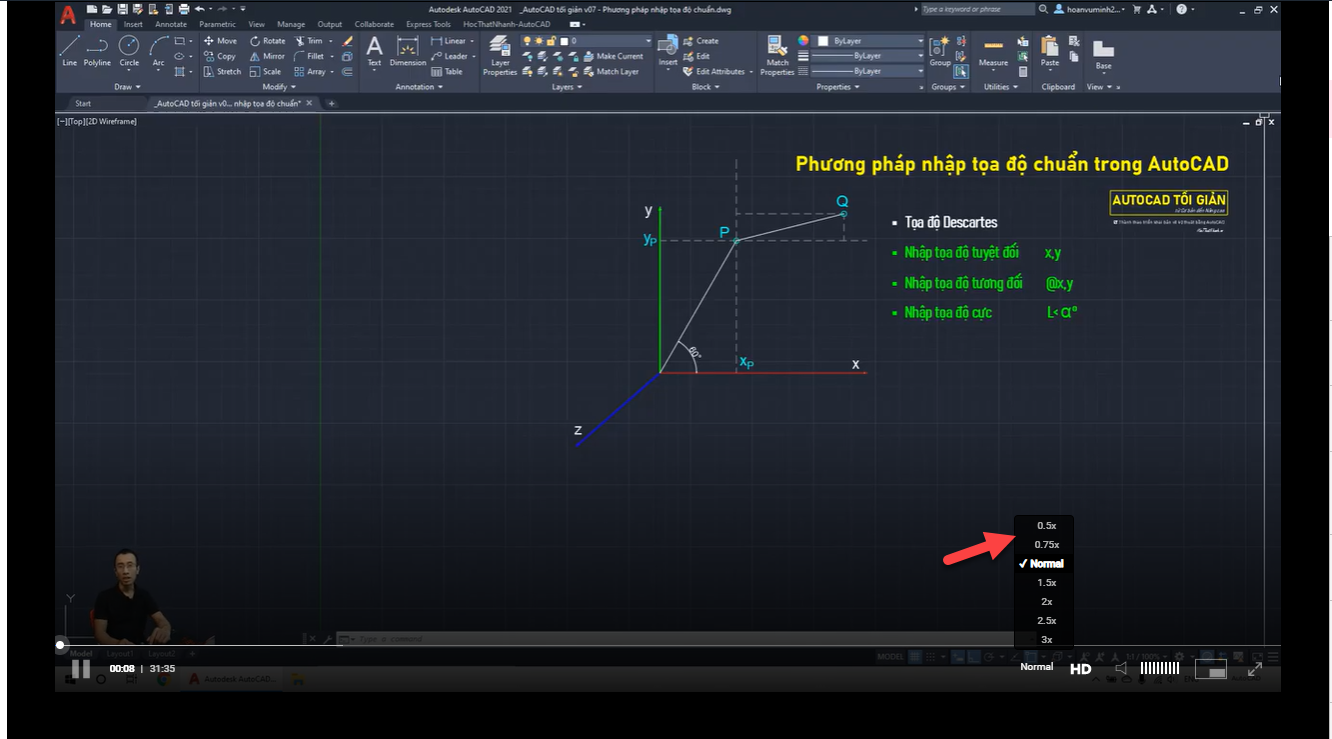Viewport: 1332px width, 739px height.
Task: Mute the video with speaker icon
Action: (x=1121, y=668)
